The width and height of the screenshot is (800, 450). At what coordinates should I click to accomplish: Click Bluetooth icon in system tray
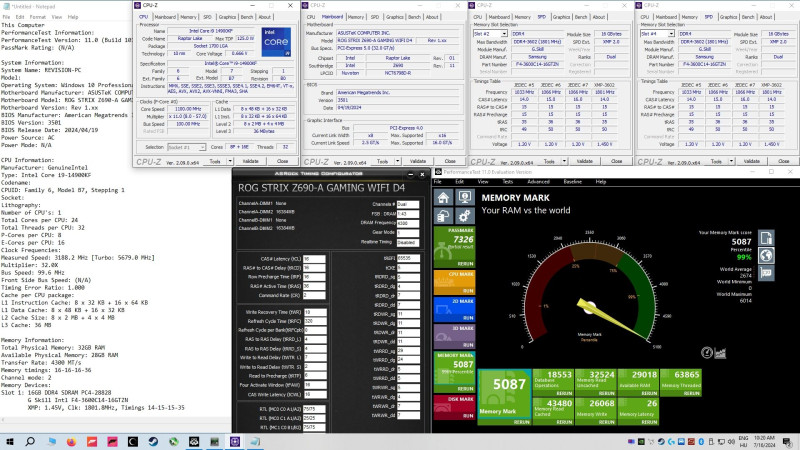click(x=701, y=442)
